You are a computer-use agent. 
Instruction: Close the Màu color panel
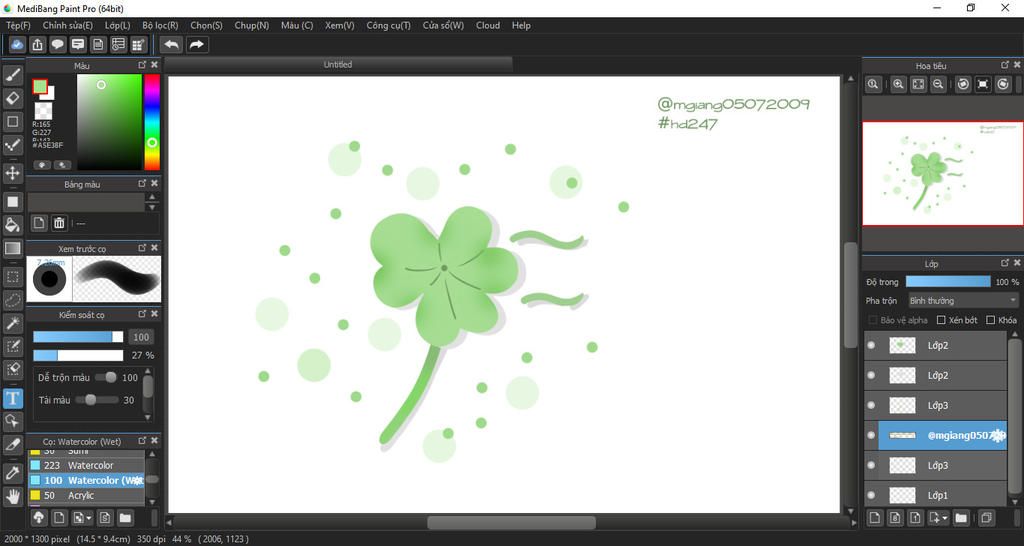coord(154,65)
